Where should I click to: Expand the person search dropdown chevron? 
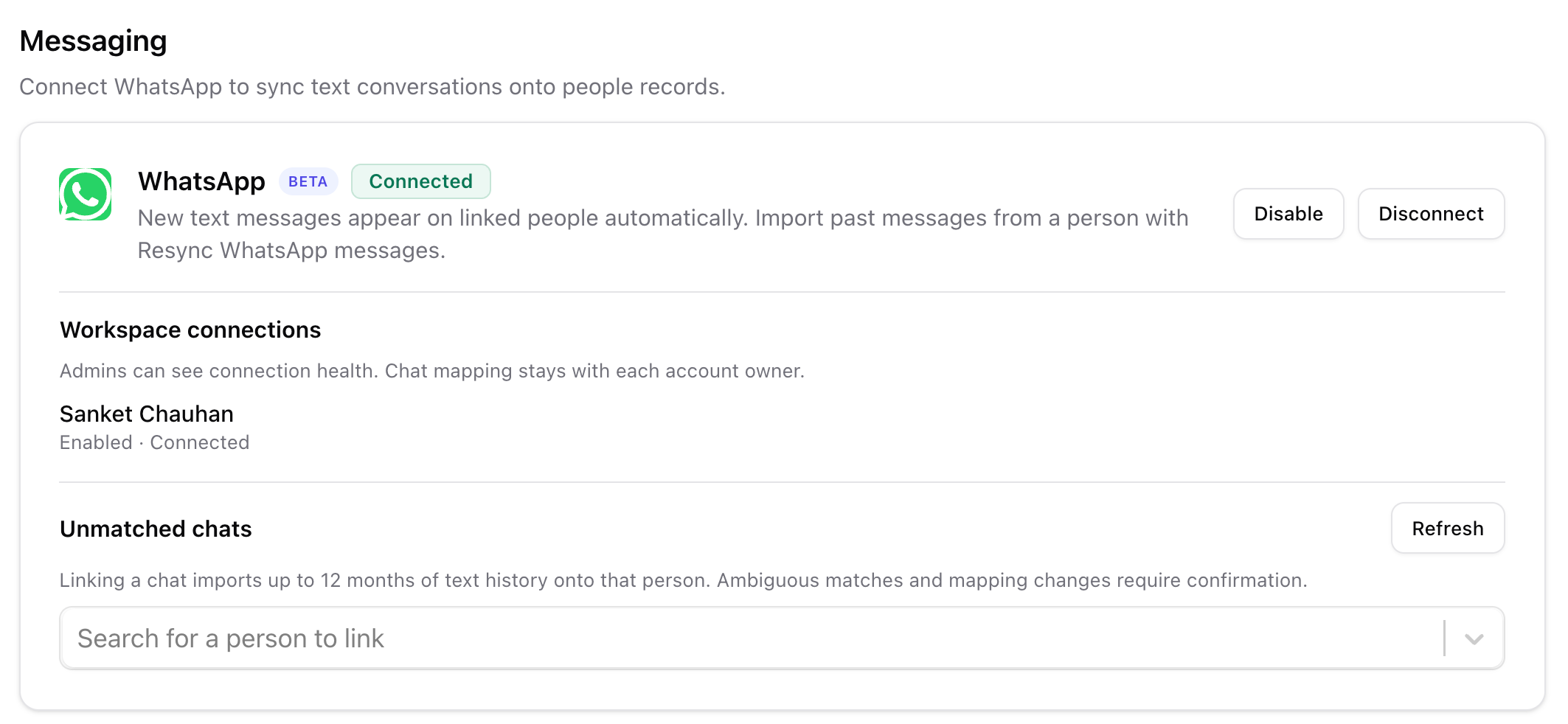[1474, 638]
